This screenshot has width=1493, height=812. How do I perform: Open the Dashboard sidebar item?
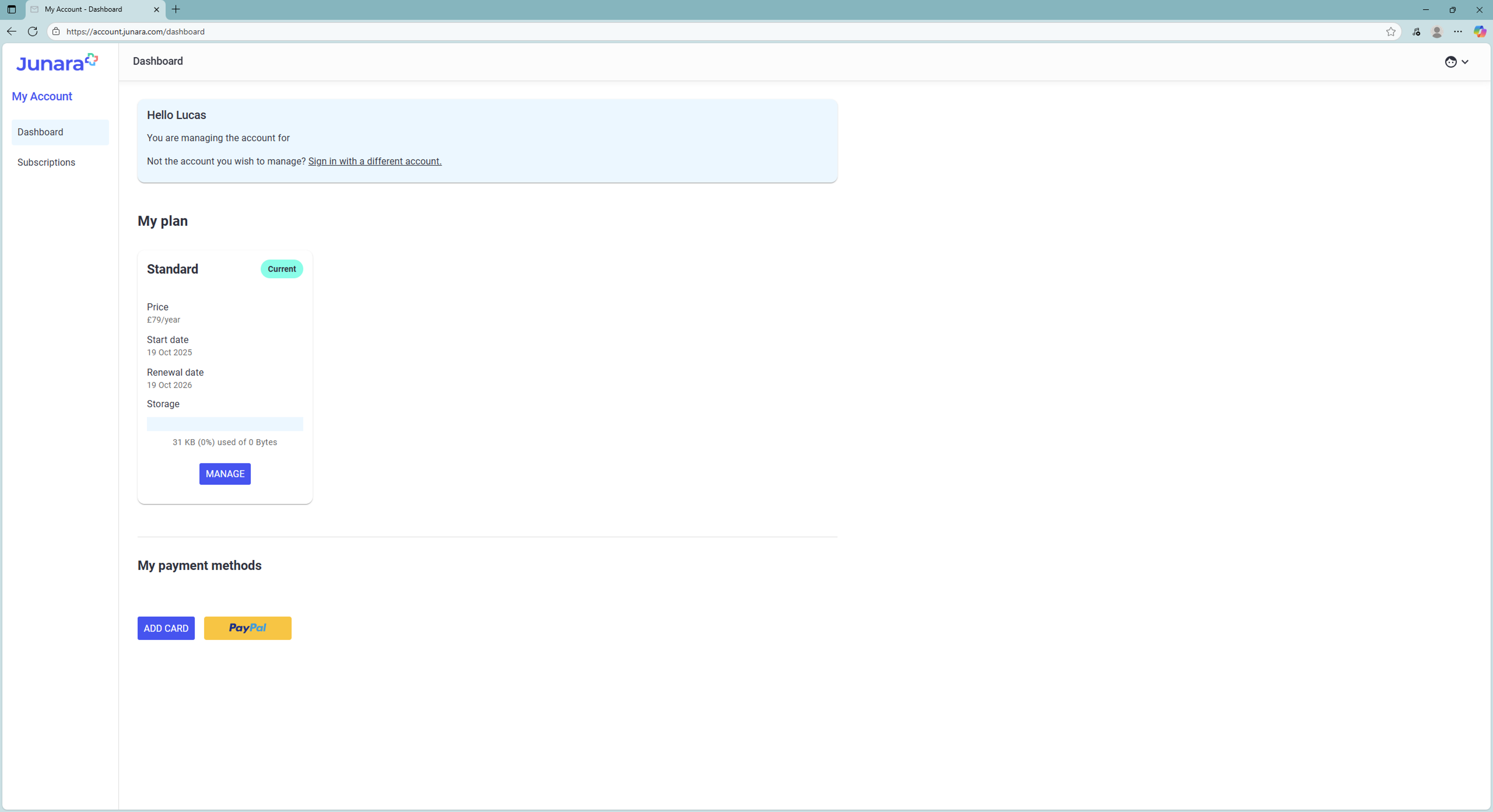60,132
